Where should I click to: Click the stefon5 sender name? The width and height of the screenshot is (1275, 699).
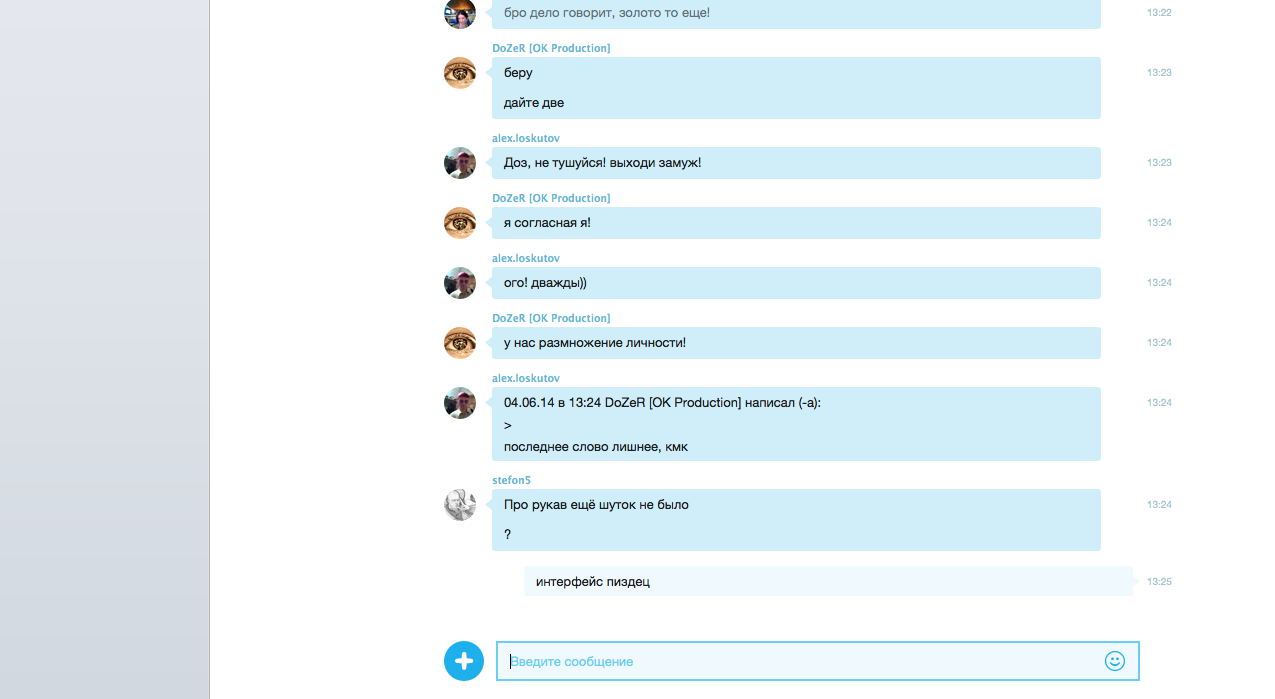pos(512,480)
